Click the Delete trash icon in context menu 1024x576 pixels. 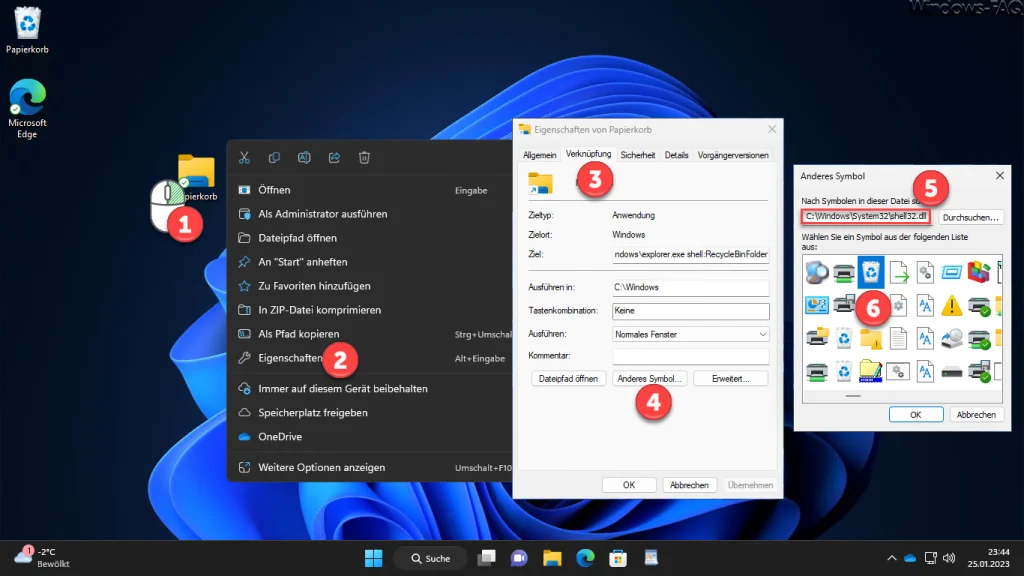pyautogui.click(x=364, y=157)
